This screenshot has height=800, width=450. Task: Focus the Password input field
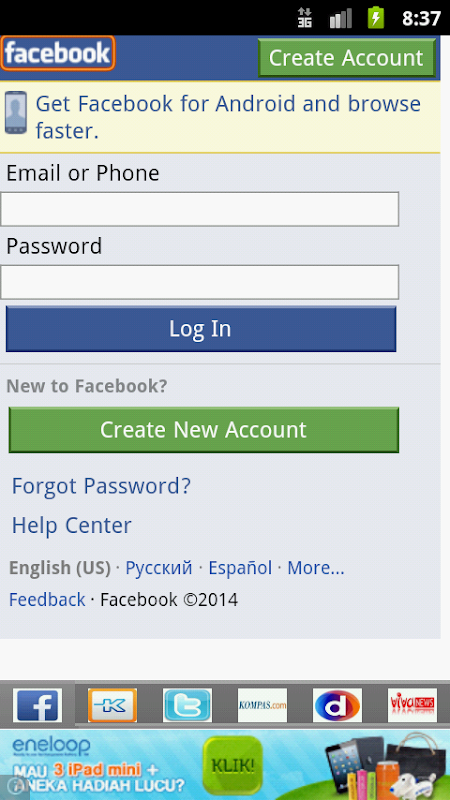point(199,282)
